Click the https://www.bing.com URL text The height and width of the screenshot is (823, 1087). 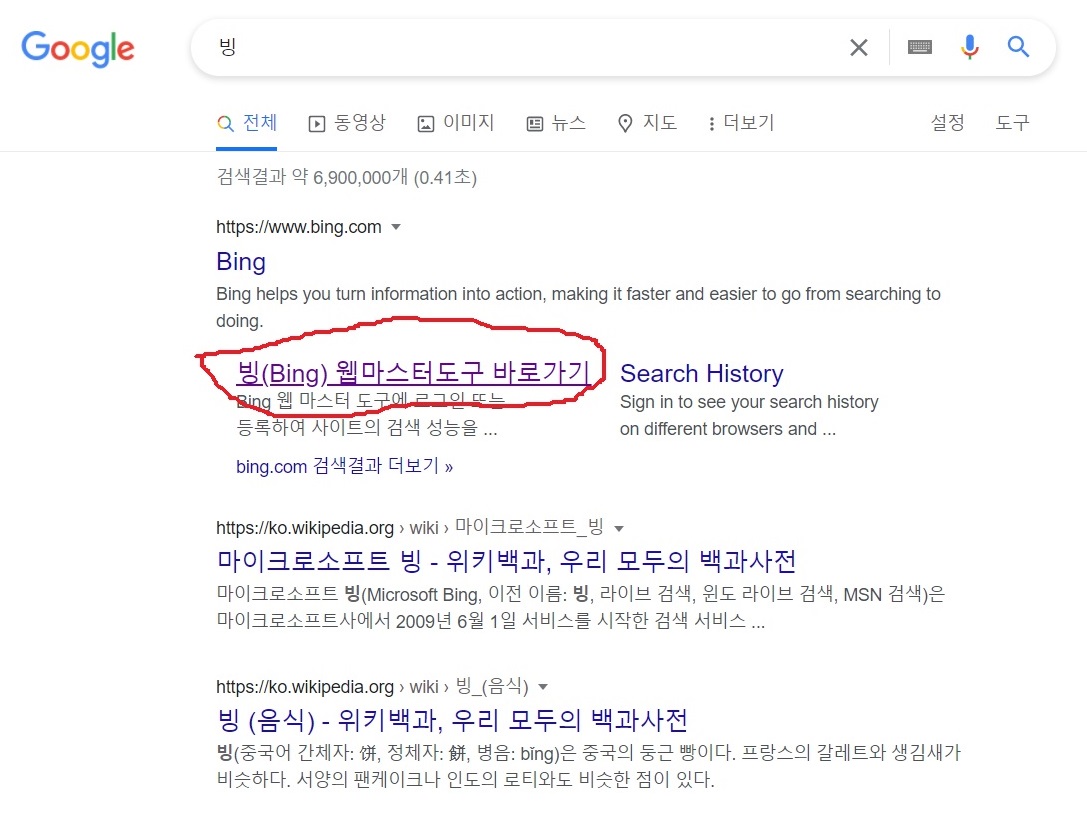299,227
